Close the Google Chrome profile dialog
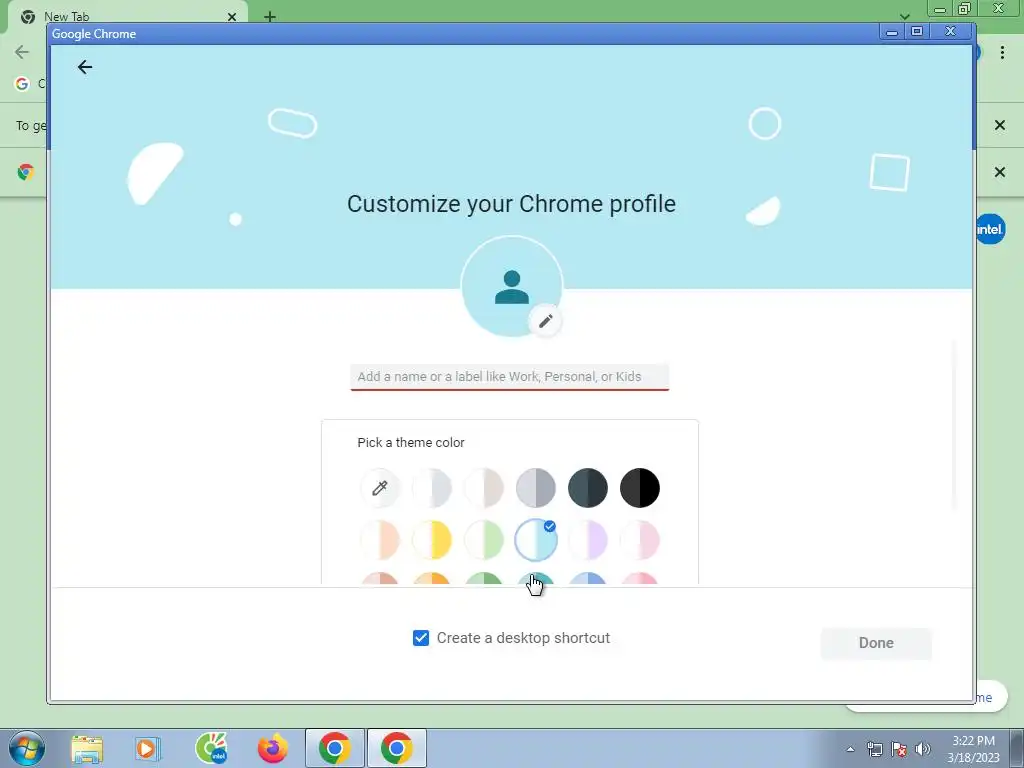Viewport: 1024px width, 768px height. (951, 31)
